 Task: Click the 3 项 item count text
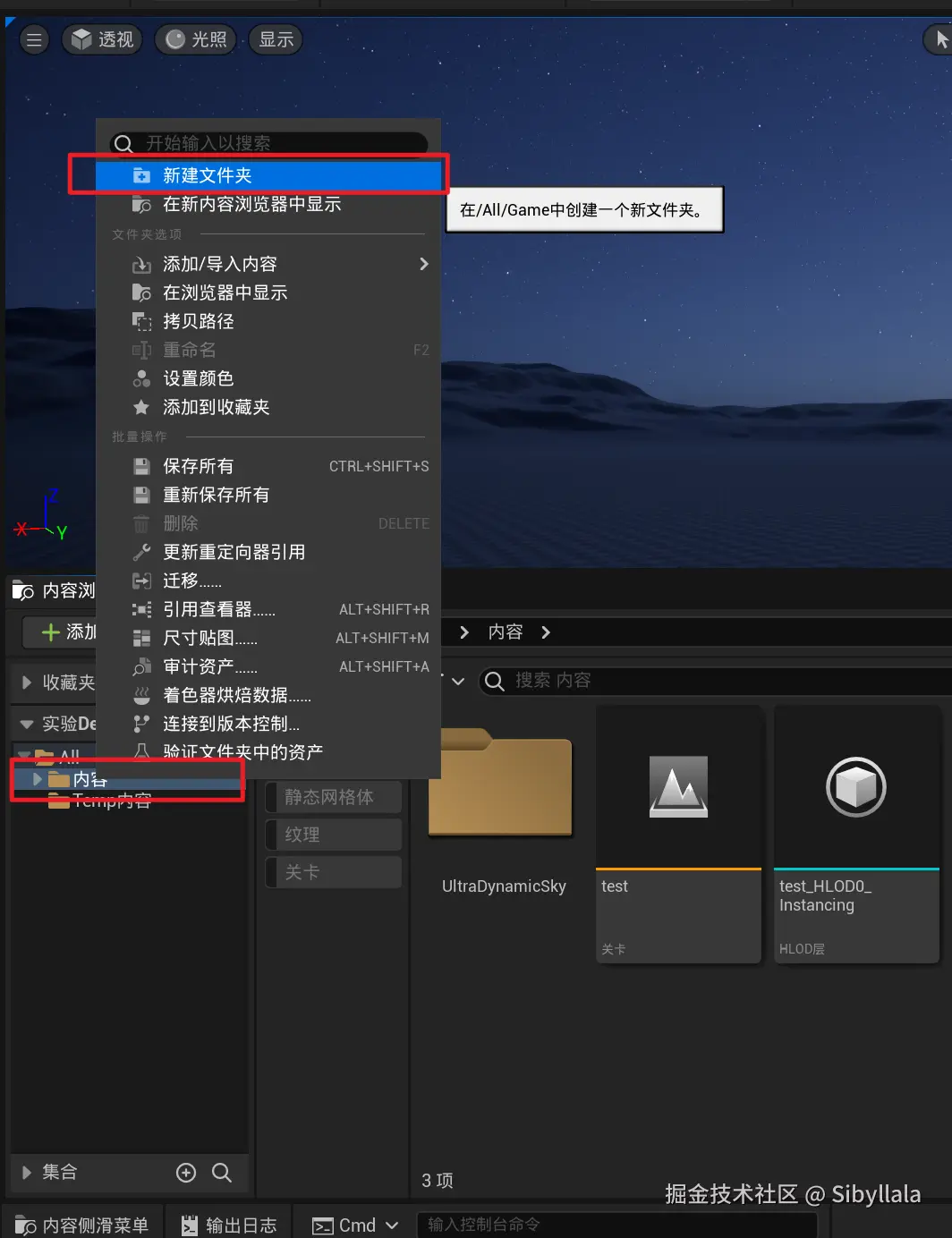438,1181
